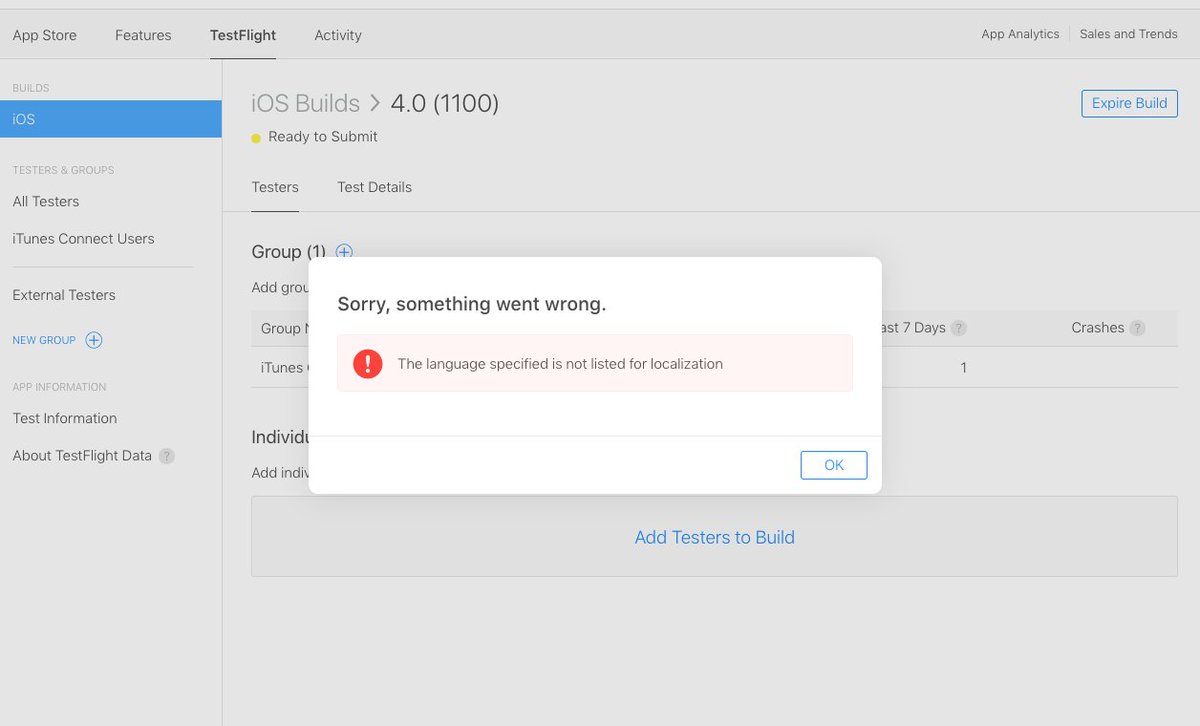Switch to Test Details sub-tab
The width and height of the screenshot is (1200, 726).
[375, 187]
